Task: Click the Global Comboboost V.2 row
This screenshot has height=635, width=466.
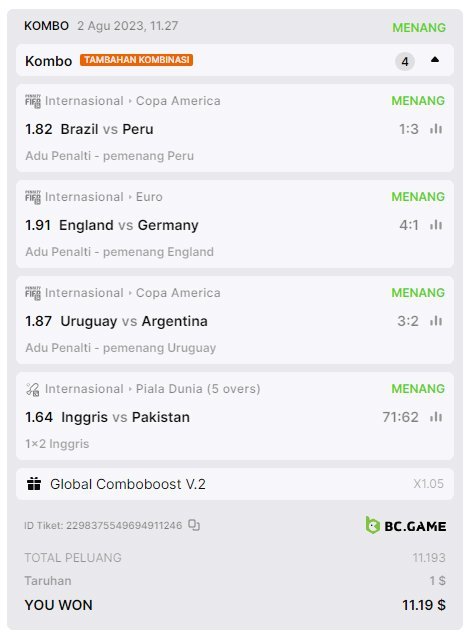Action: coord(235,484)
